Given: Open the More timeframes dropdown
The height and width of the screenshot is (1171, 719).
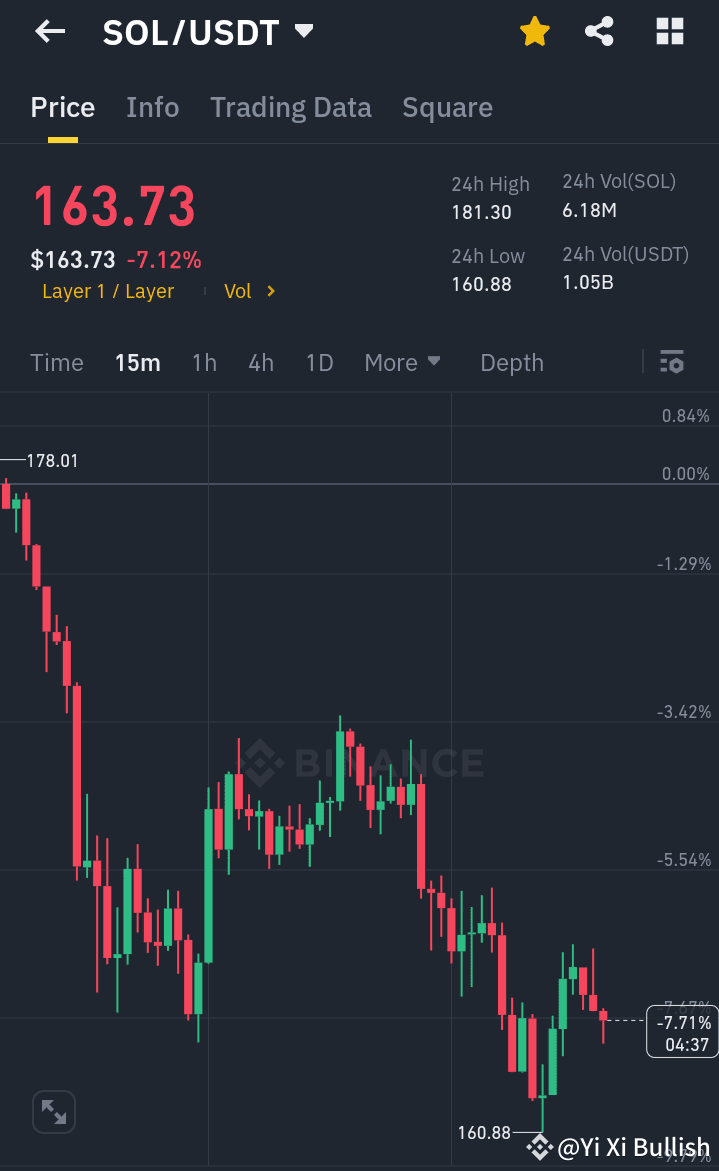Looking at the screenshot, I should click(403, 363).
